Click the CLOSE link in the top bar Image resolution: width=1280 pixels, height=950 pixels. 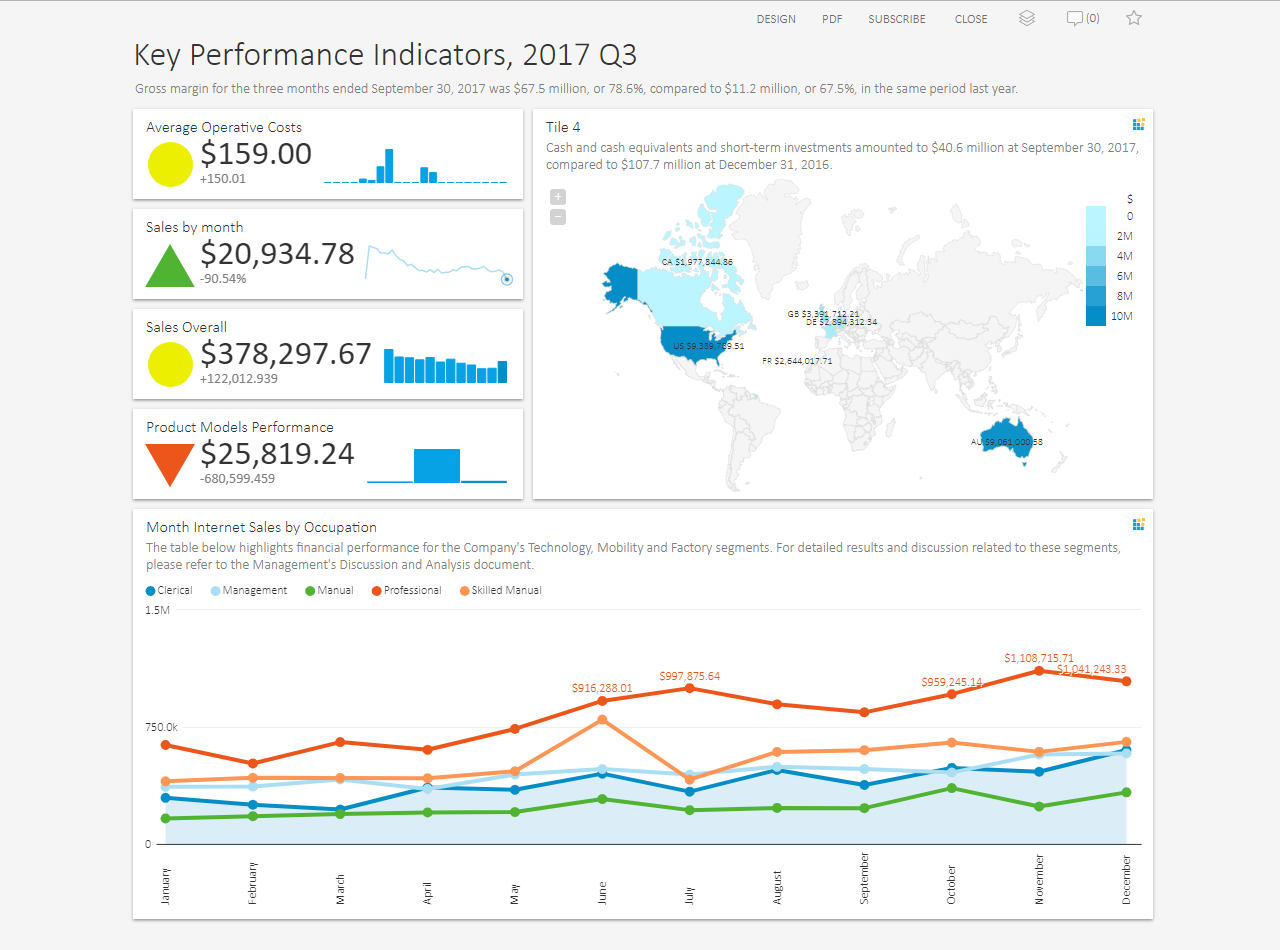point(971,18)
